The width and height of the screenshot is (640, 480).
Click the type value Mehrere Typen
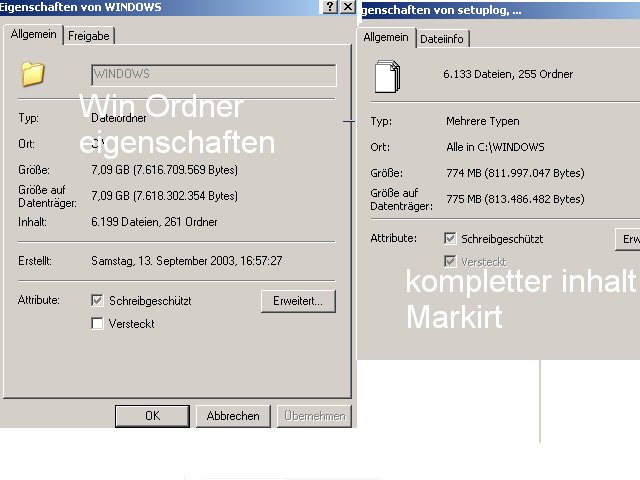[x=483, y=121]
